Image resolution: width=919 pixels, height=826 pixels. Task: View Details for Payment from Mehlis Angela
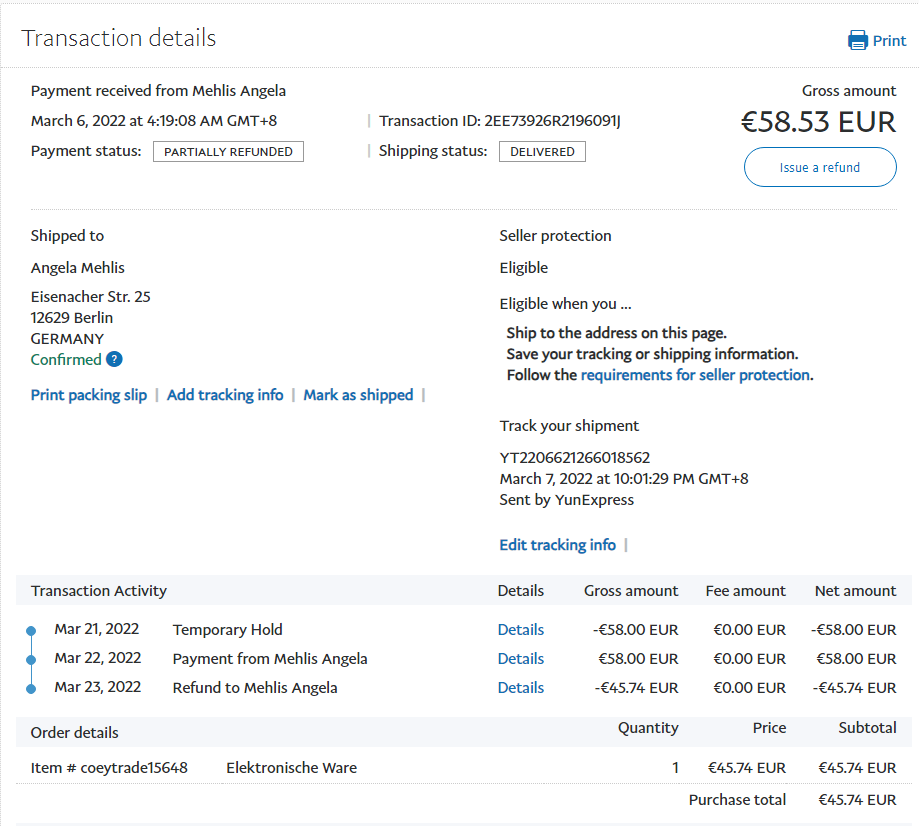point(521,659)
